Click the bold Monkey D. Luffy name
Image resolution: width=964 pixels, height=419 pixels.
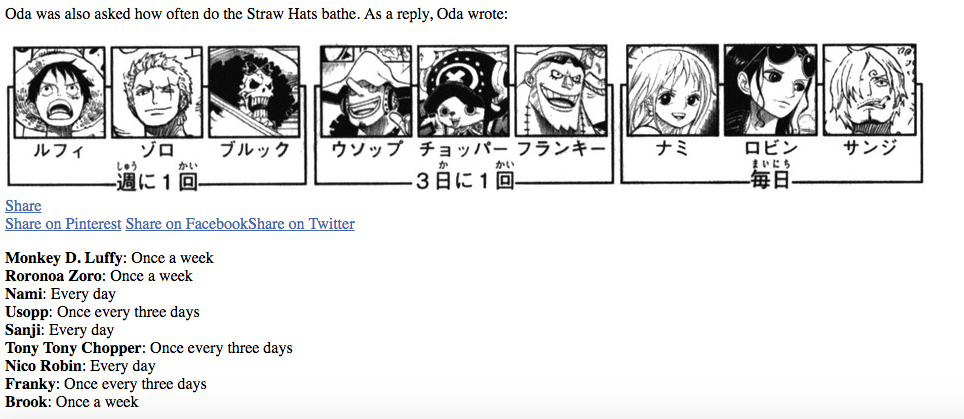pyautogui.click(x=64, y=258)
